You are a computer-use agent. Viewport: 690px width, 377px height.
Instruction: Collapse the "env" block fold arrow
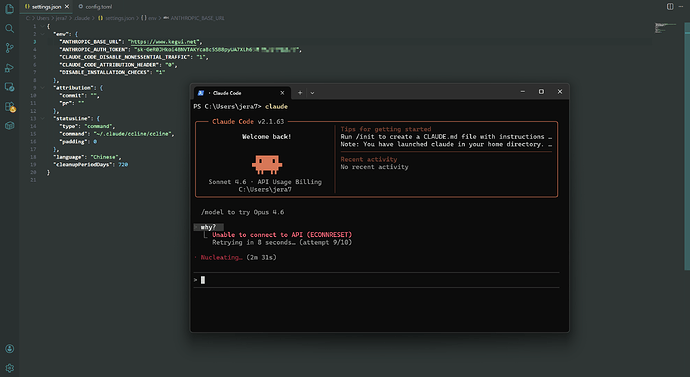click(x=43, y=34)
